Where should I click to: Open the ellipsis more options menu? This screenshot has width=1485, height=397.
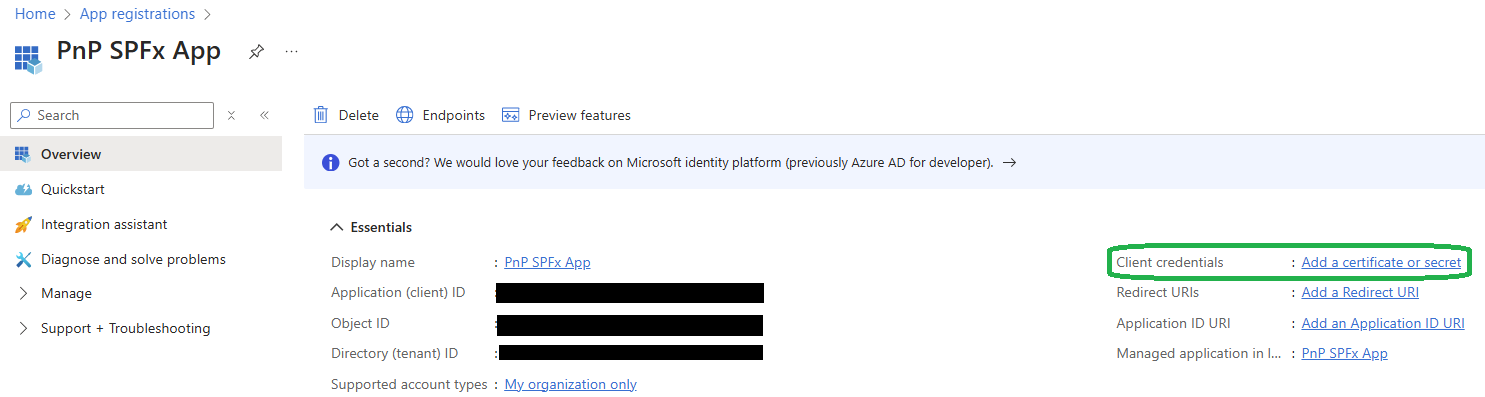(292, 51)
